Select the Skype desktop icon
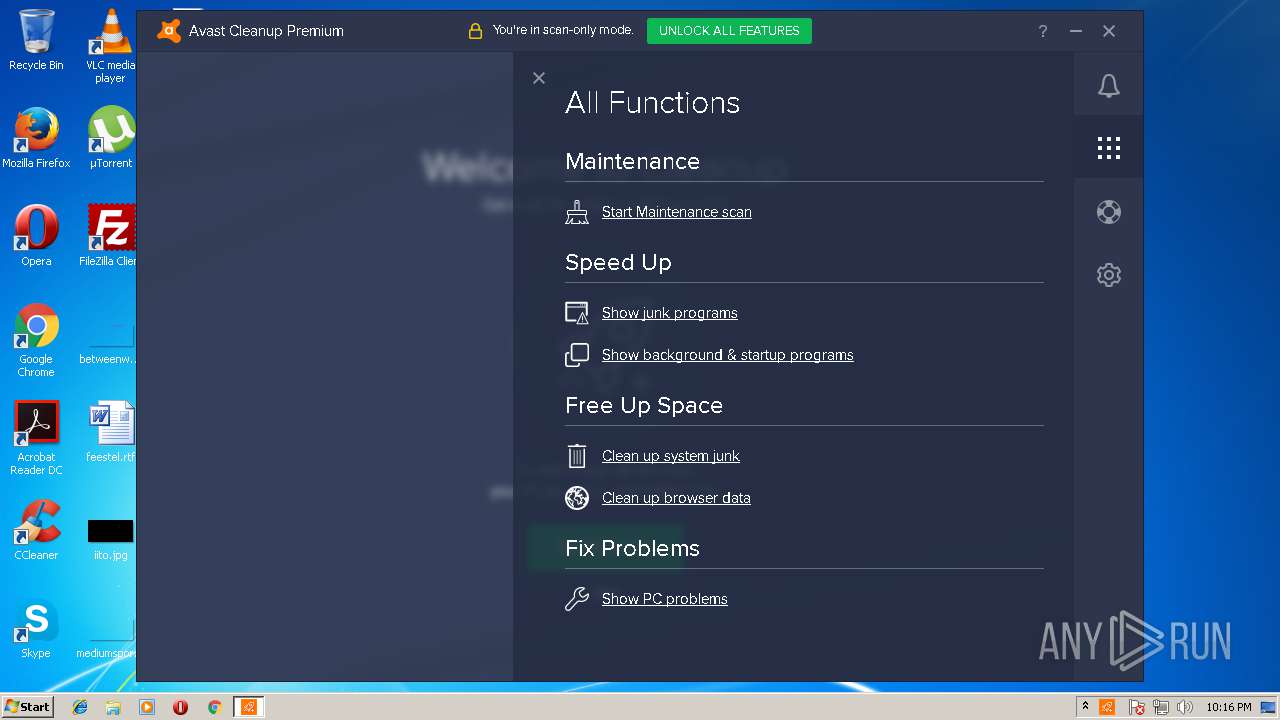The height and width of the screenshot is (720, 1280). point(36,628)
